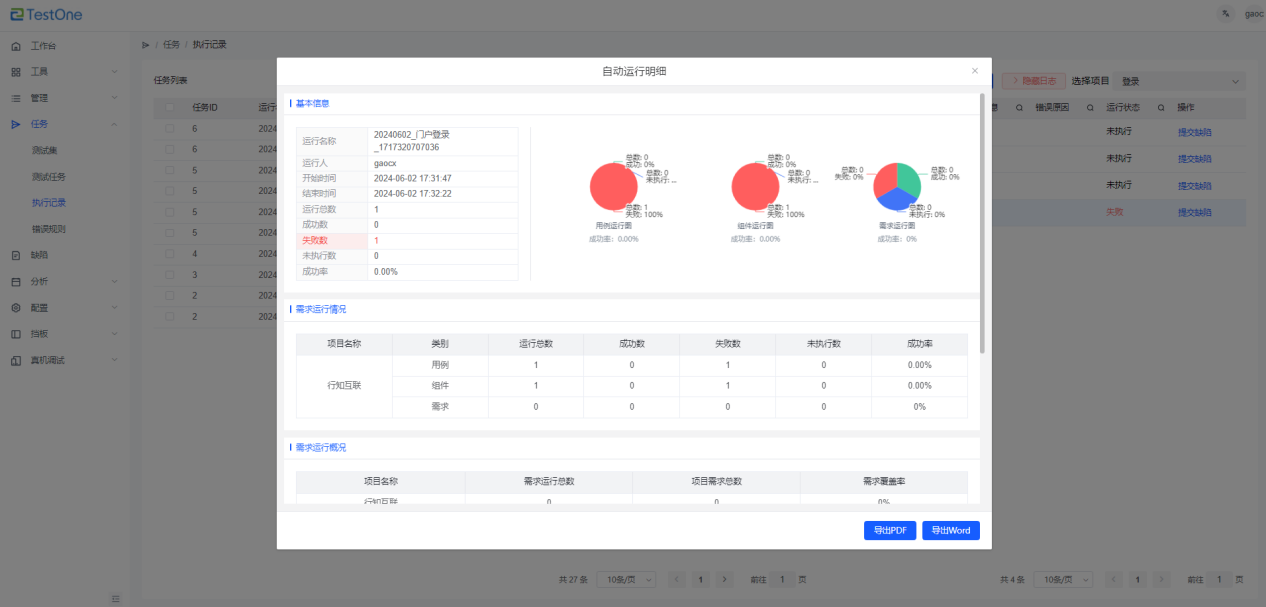The image size is (1266, 607).
Task: Check the checkbox for the task ID 4 row
Action: (170, 255)
